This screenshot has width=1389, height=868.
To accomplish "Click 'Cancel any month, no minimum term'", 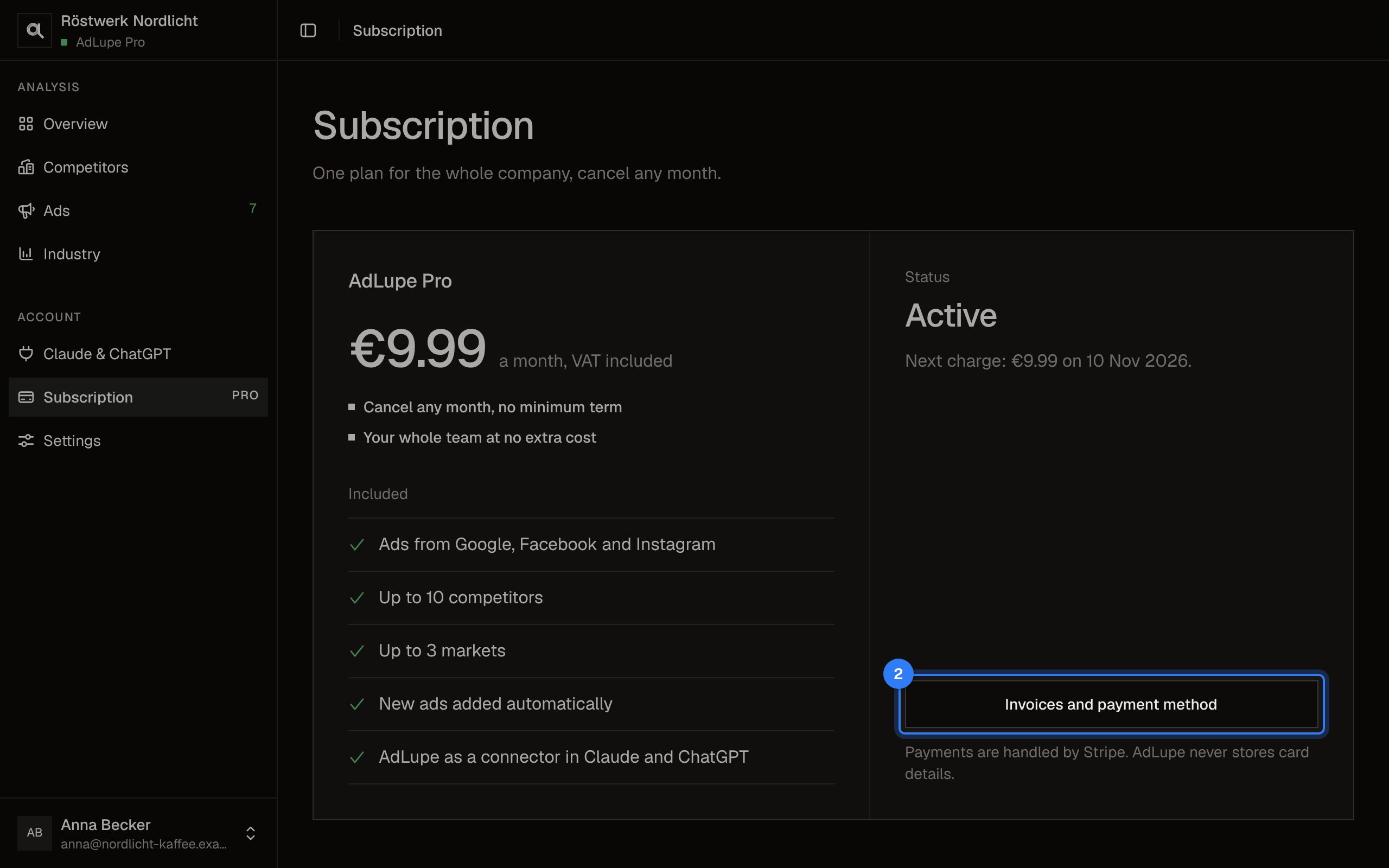I will [493, 407].
